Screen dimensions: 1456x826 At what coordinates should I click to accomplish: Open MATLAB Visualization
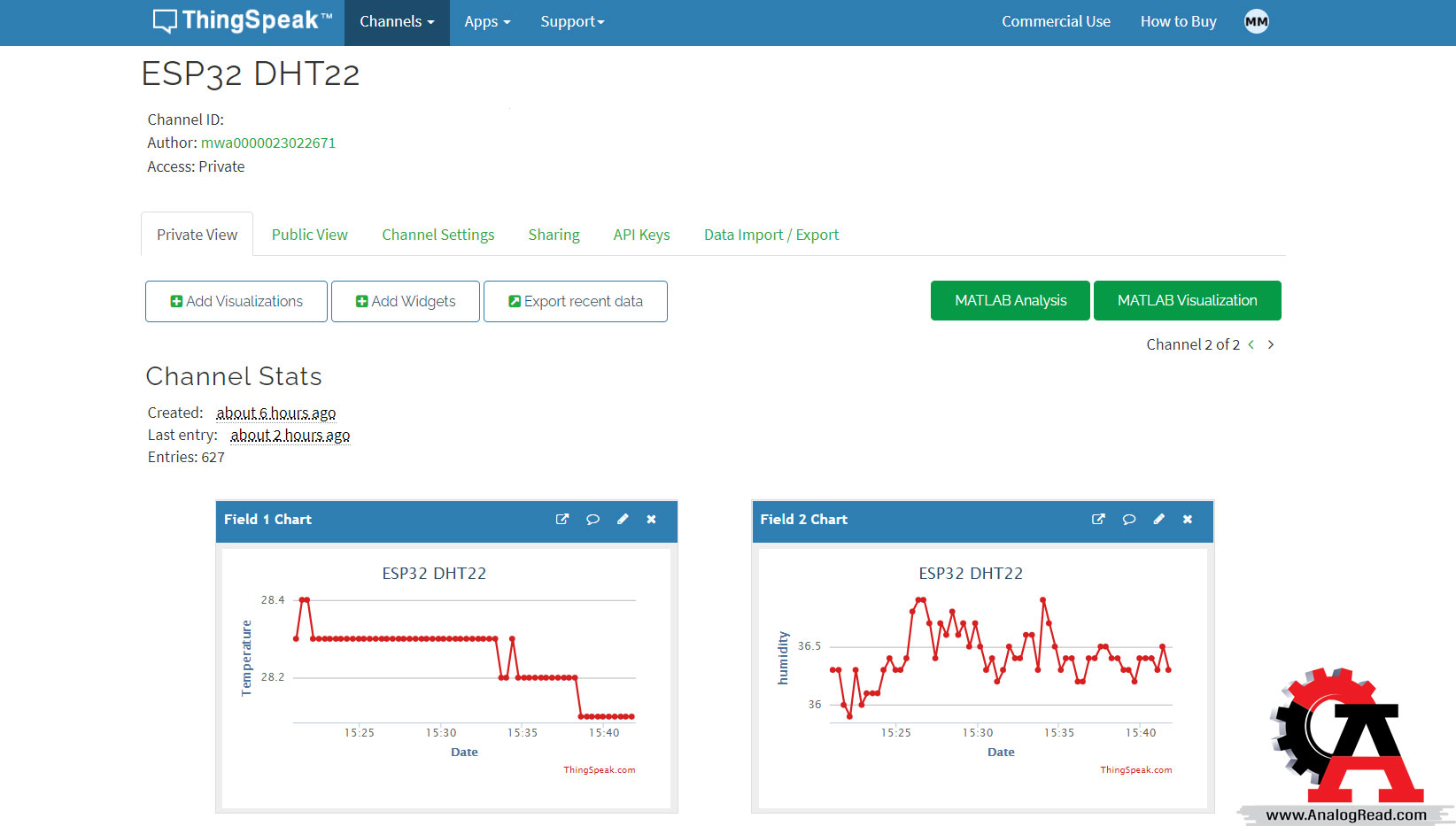[x=1188, y=300]
